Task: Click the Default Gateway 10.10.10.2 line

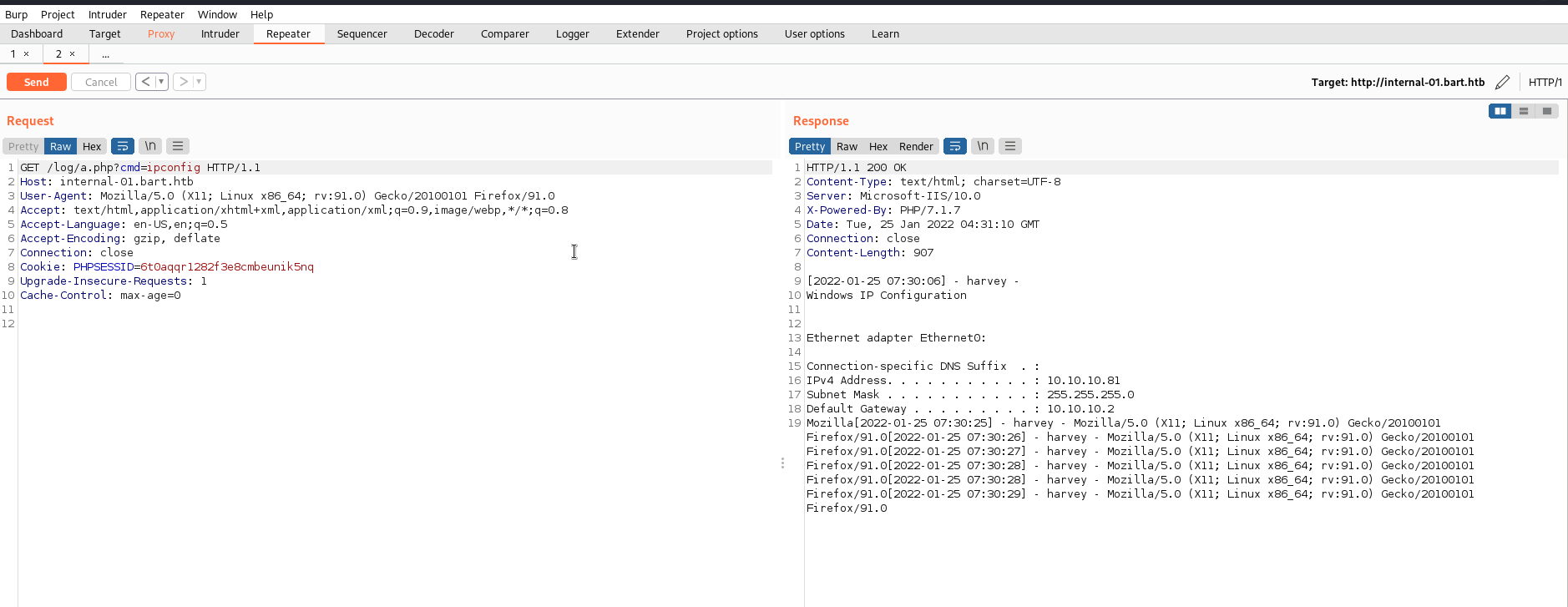Action: [960, 409]
